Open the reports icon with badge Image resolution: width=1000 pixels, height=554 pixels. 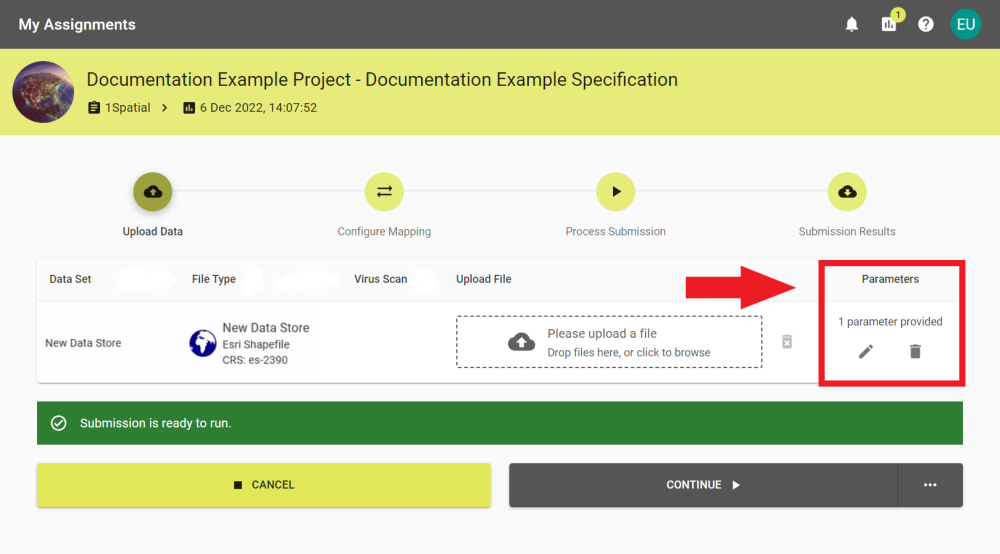(x=889, y=24)
